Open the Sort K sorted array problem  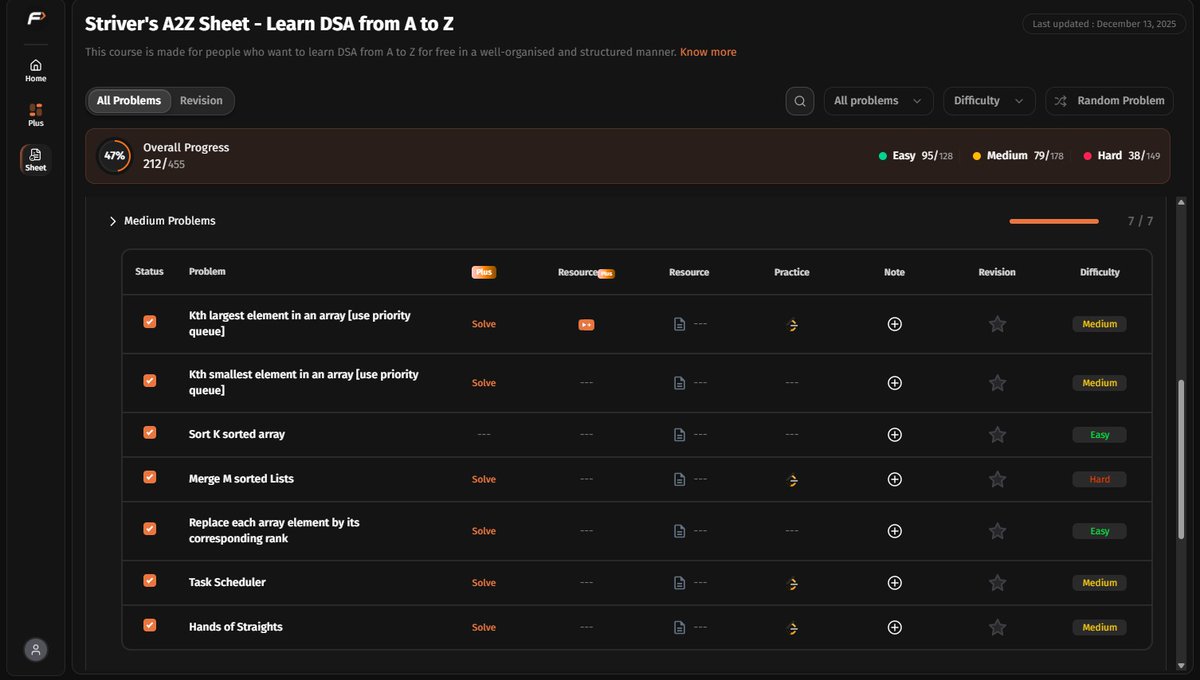coord(237,435)
